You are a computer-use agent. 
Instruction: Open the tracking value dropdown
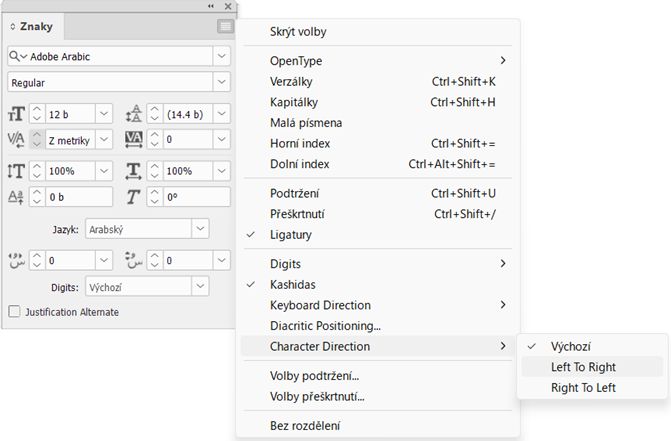(222, 139)
